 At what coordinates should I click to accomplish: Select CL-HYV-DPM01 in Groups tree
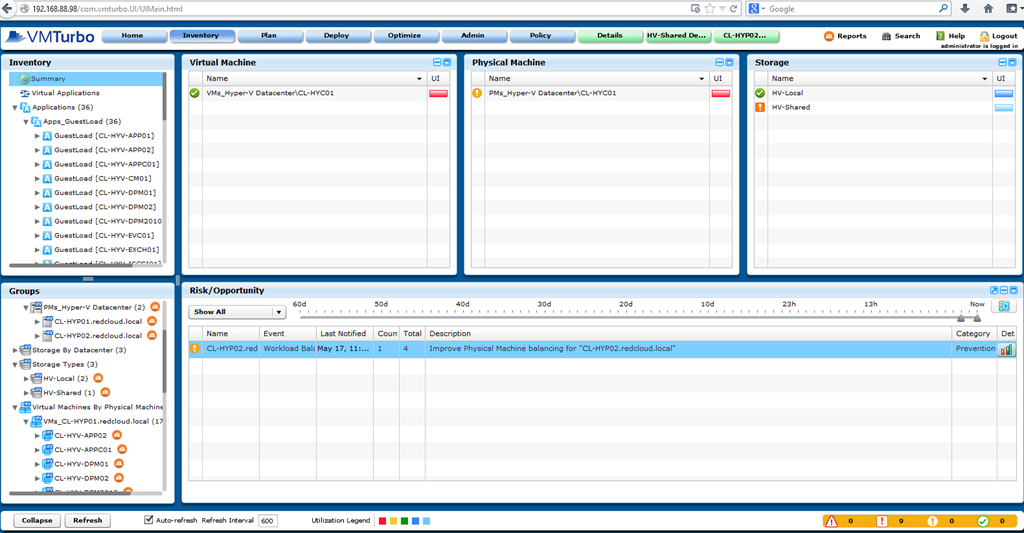82,464
